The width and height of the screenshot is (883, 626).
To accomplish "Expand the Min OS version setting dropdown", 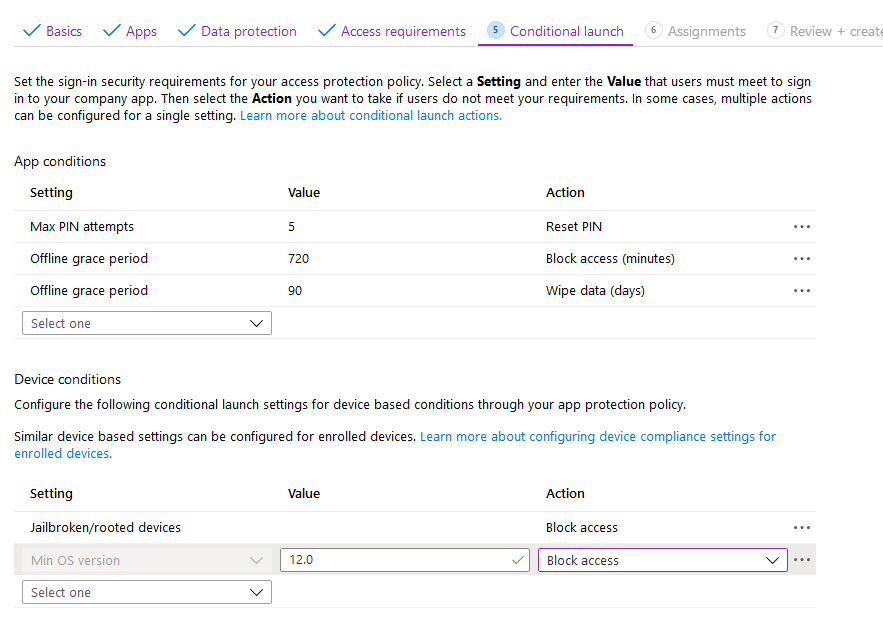I will click(146, 561).
